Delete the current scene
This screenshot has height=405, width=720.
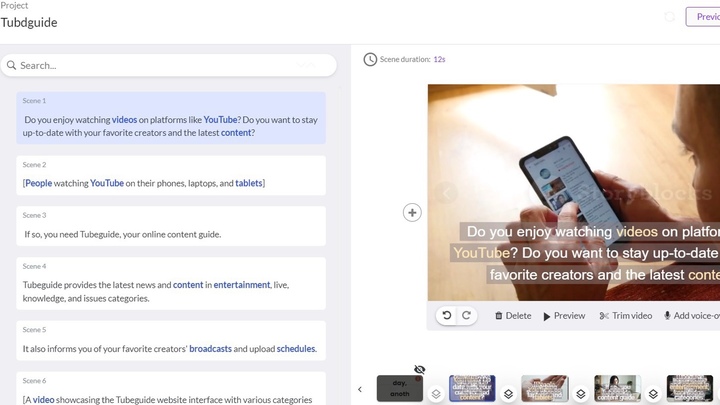[513, 316]
